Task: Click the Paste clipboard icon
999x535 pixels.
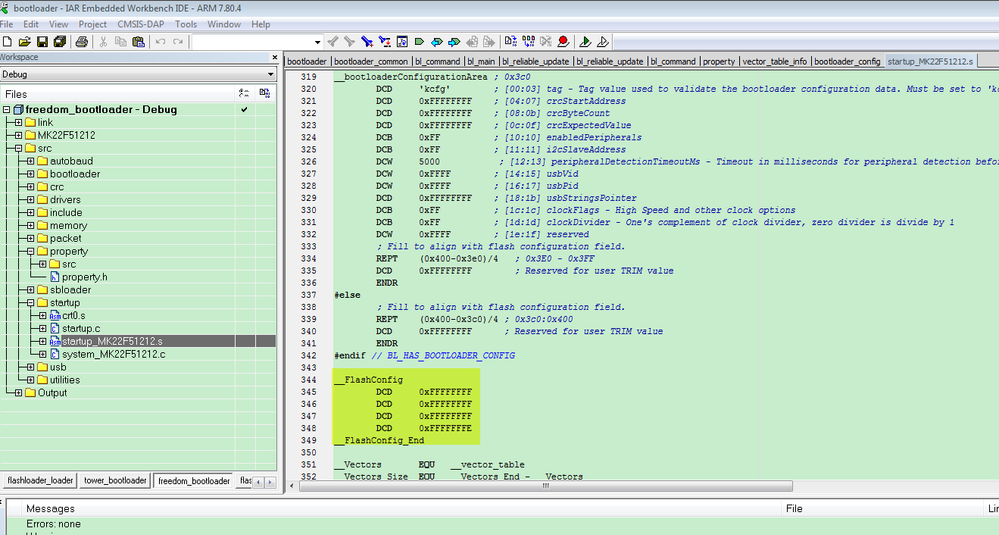Action: tap(139, 42)
